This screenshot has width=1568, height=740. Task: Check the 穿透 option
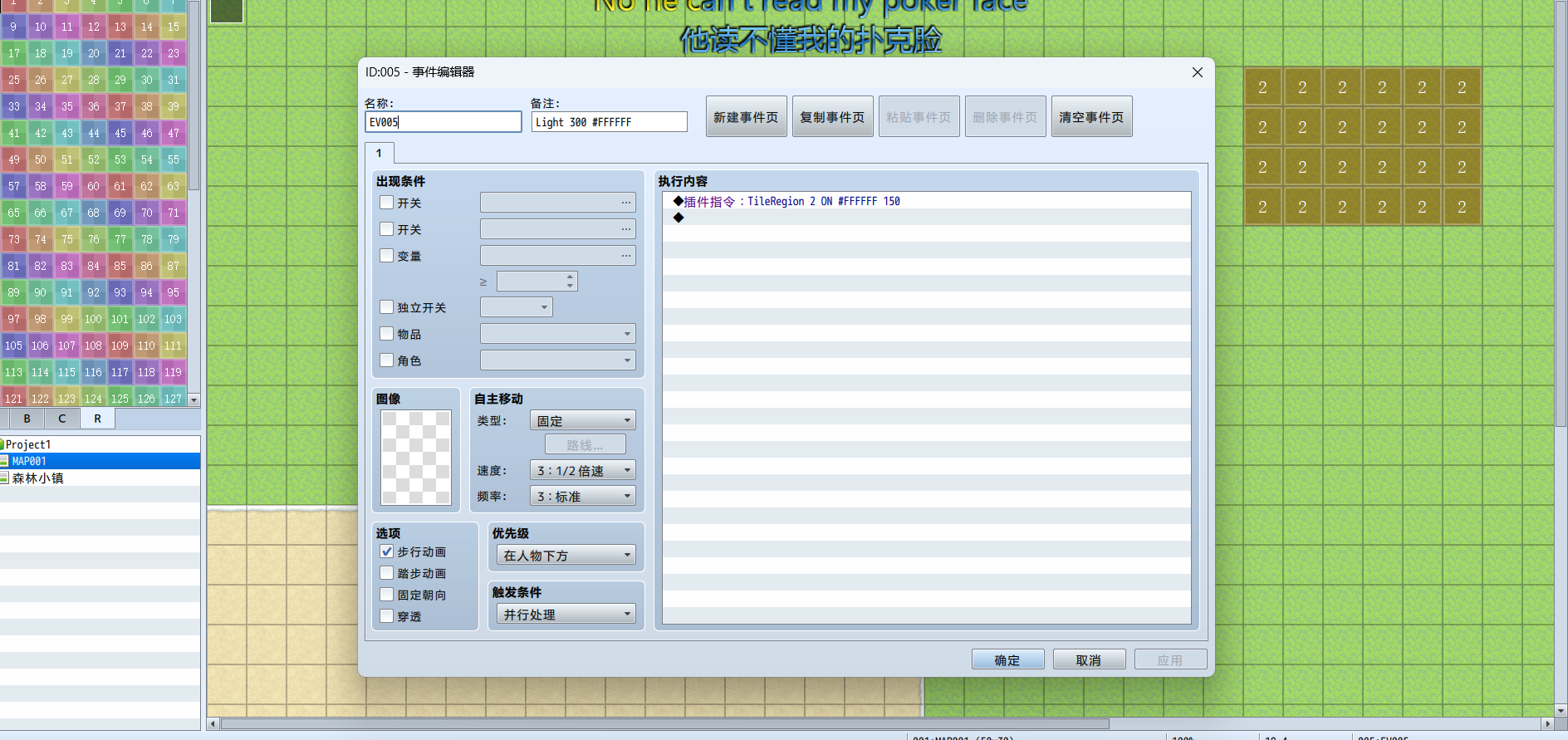[x=386, y=615]
